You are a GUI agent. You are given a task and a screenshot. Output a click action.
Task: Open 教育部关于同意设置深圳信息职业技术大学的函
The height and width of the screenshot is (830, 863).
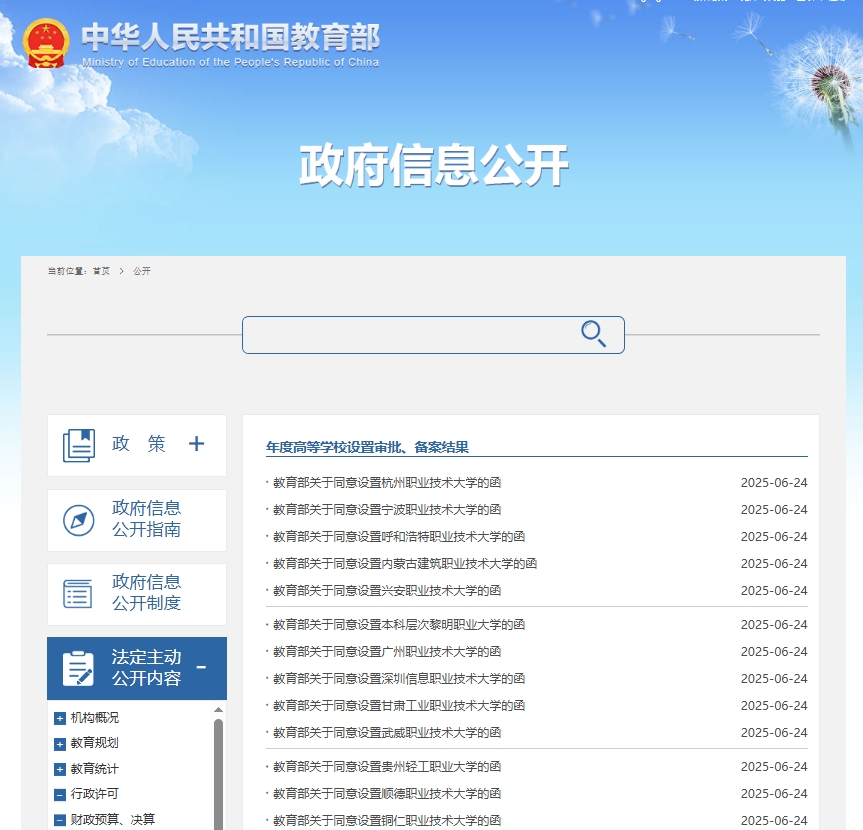click(400, 678)
